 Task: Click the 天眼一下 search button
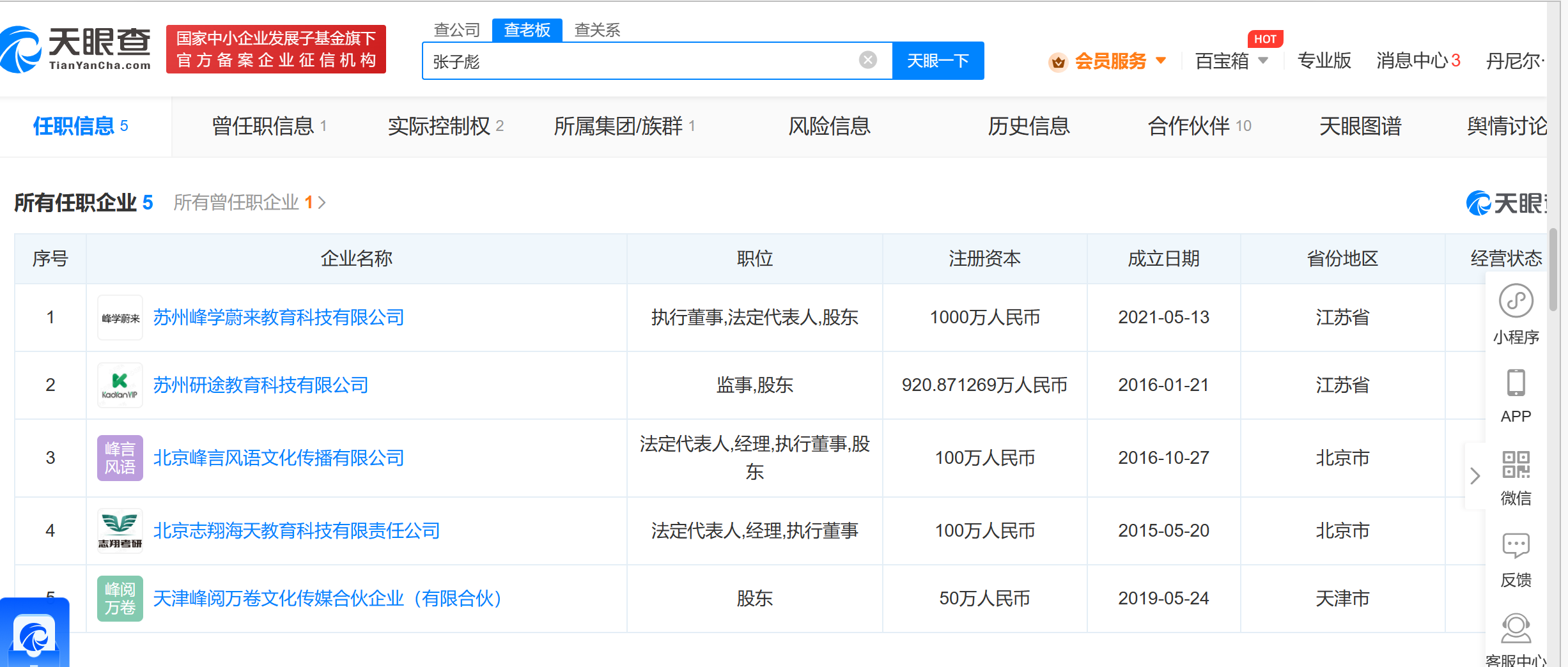coord(938,61)
